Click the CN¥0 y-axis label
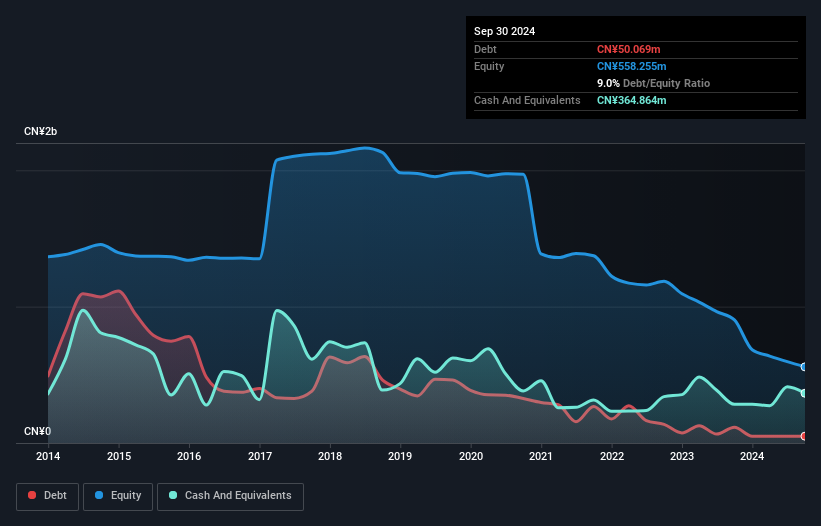Viewport: 821px width, 526px height. (x=38, y=431)
